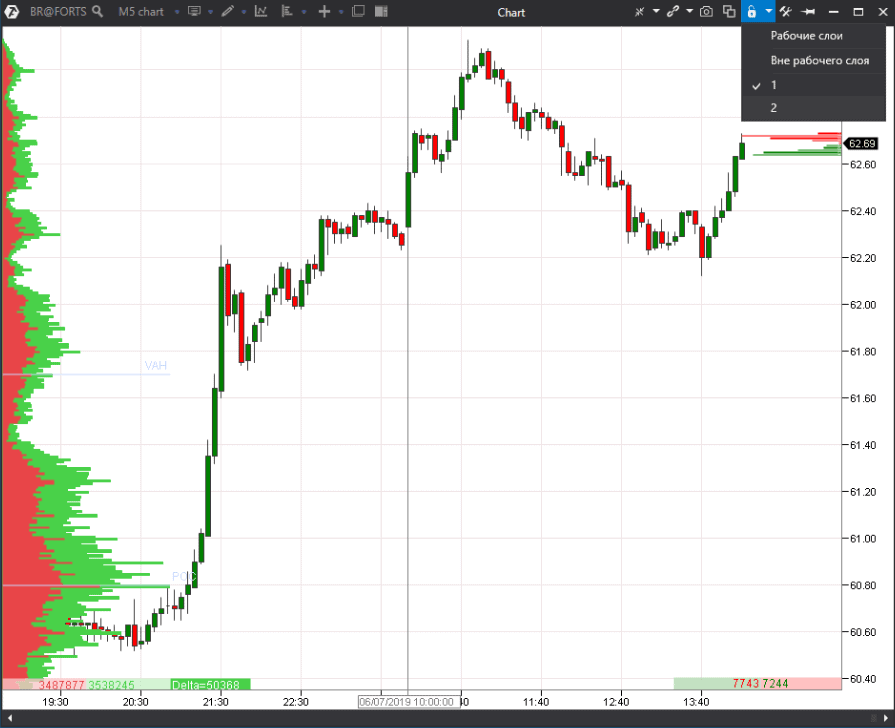
Task: Click the duplicate chart window icon
Action: pyautogui.click(x=729, y=12)
